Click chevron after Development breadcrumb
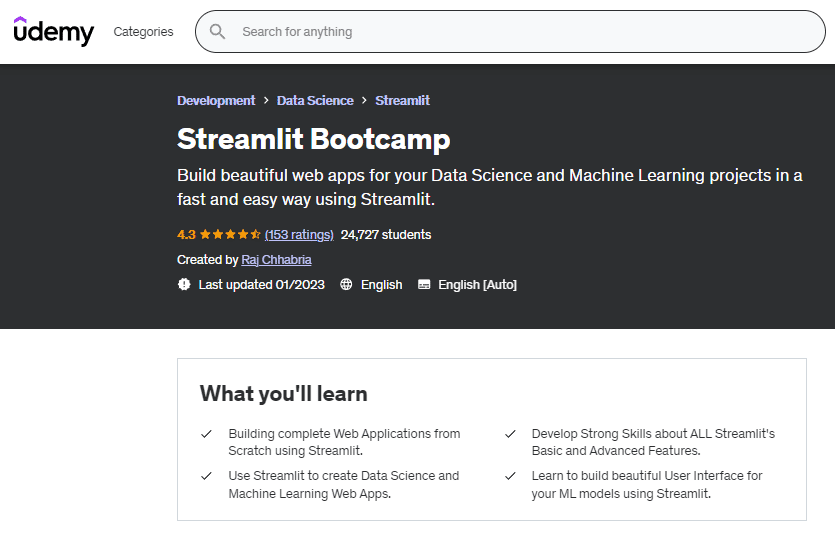The width and height of the screenshot is (835, 548). pyautogui.click(x=266, y=101)
